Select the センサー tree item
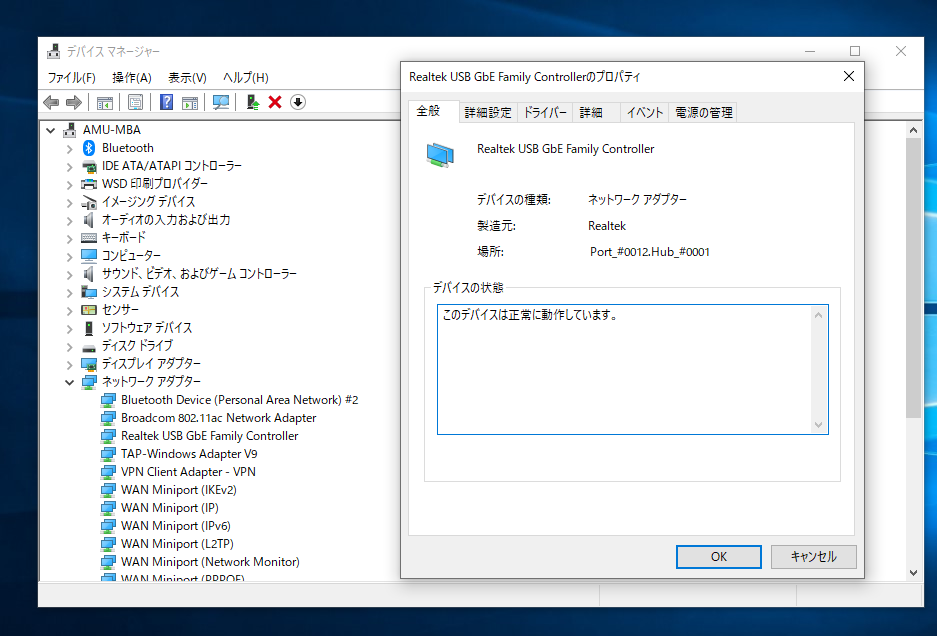The width and height of the screenshot is (937, 636). tap(120, 310)
